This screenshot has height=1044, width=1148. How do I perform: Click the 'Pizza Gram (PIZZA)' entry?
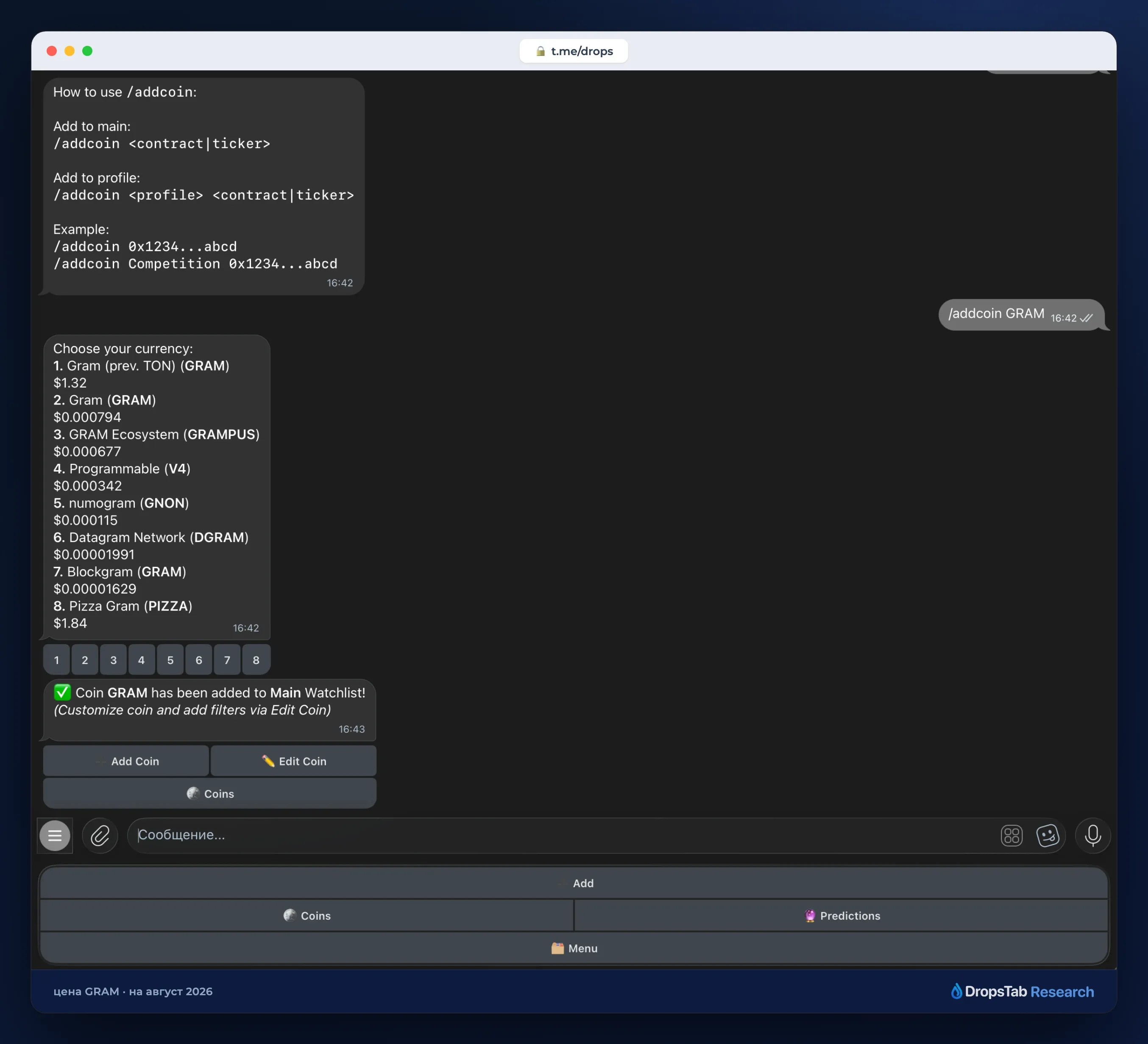123,606
